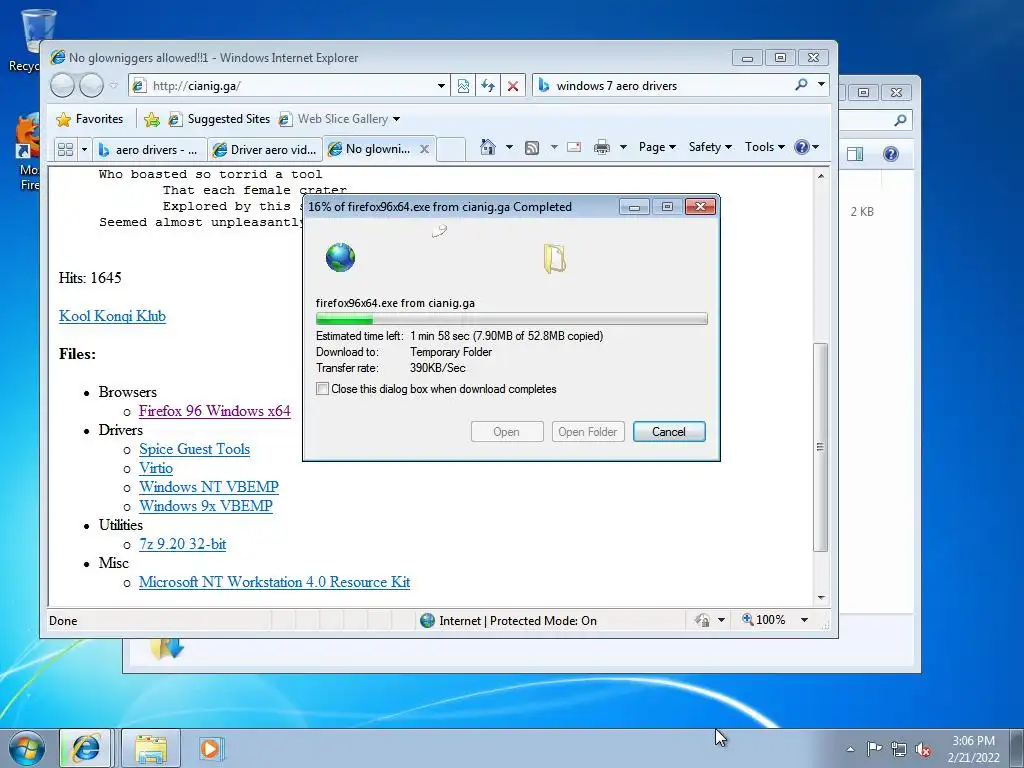Click the network tray icon
1024x768 pixels.
tap(899, 749)
